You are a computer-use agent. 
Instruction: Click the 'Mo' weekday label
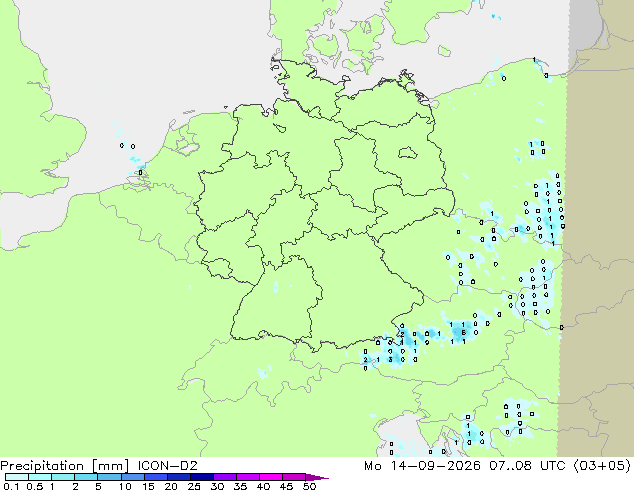click(372, 466)
